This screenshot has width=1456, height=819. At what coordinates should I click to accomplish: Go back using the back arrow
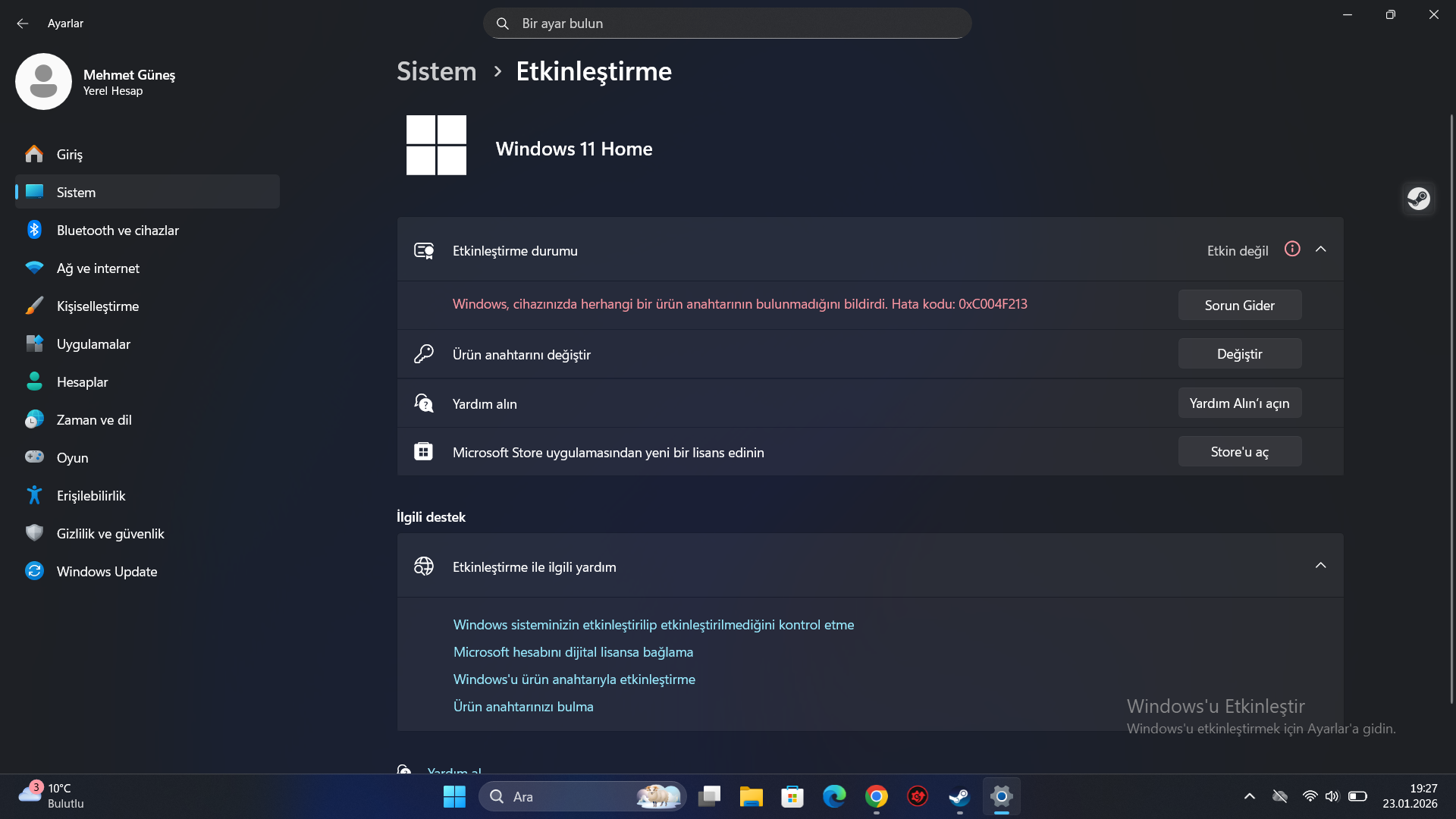pyautogui.click(x=23, y=24)
